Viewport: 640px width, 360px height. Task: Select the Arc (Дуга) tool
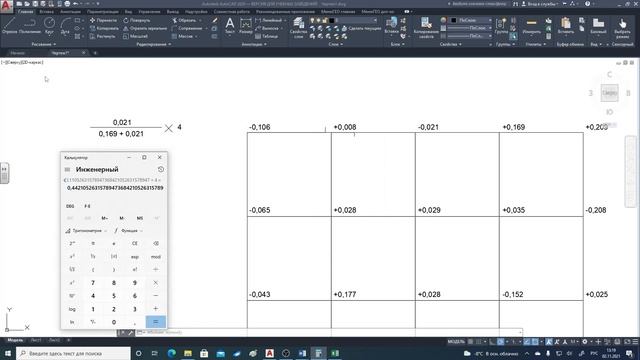click(x=65, y=25)
